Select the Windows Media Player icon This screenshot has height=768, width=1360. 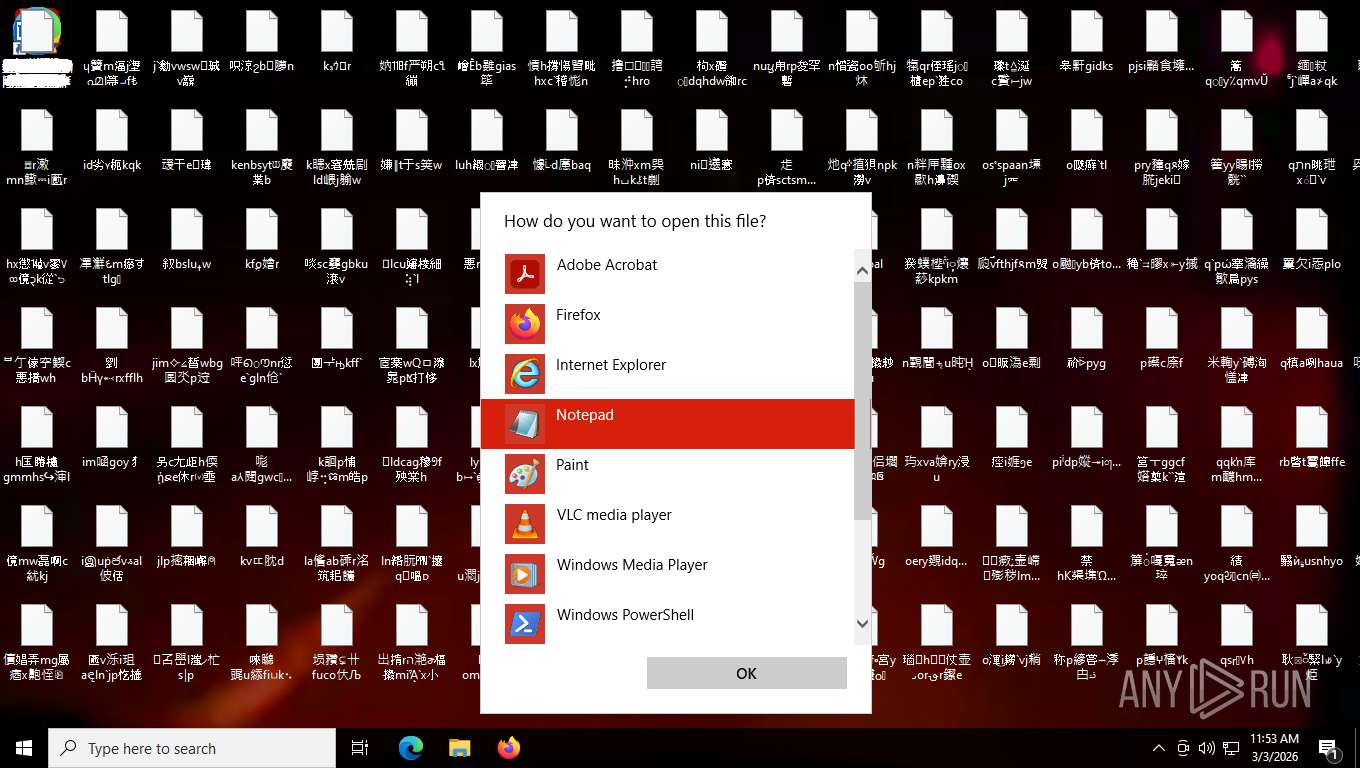click(525, 573)
